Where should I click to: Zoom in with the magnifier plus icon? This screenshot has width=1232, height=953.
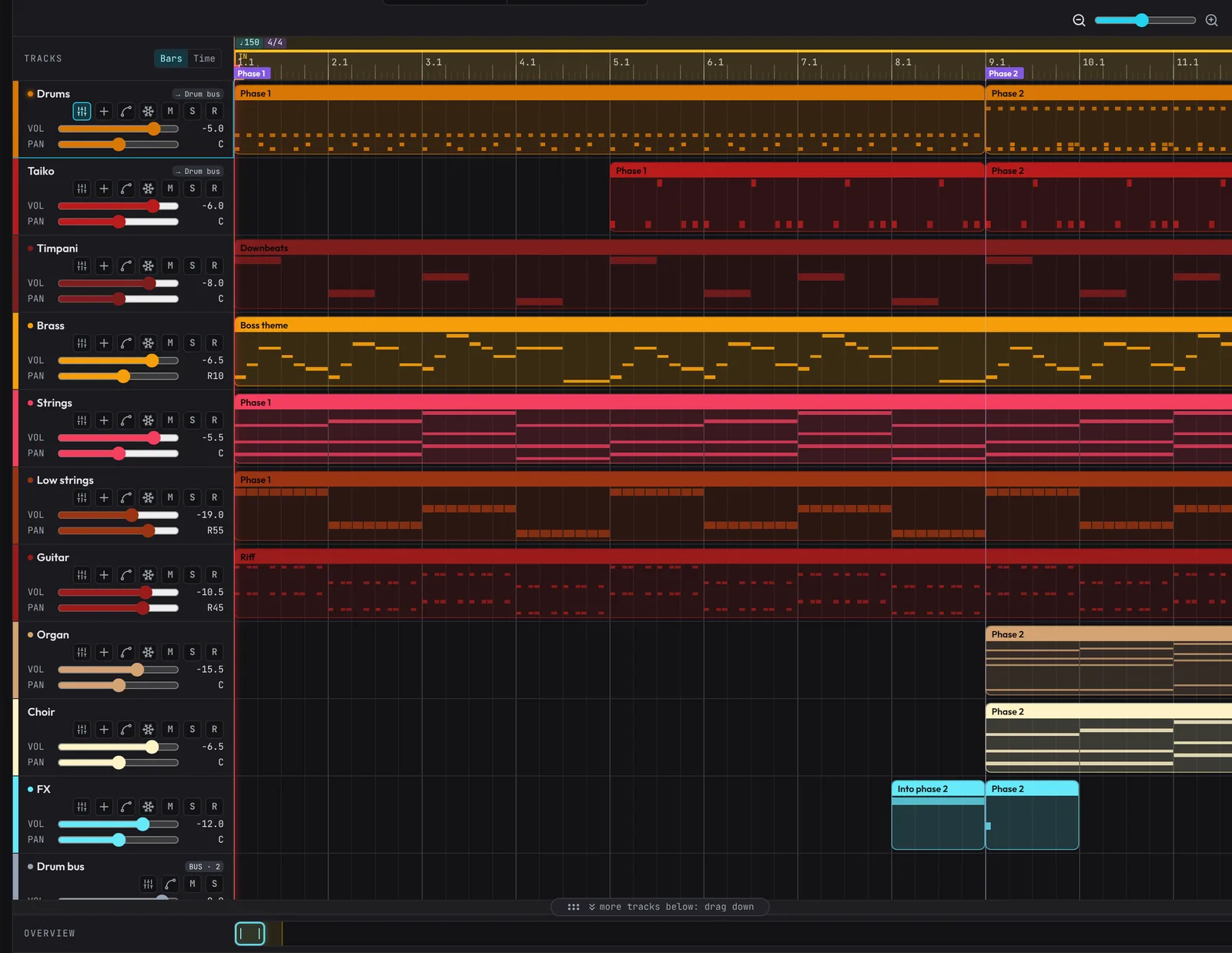(x=1211, y=20)
